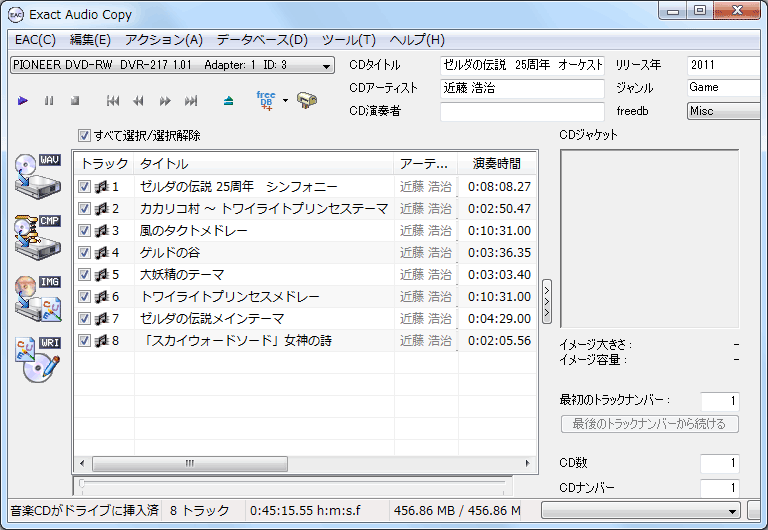Screen dimensions: 768x530
Task: Click the empty CD演奏者 input field
Action: pyautogui.click(x=522, y=111)
